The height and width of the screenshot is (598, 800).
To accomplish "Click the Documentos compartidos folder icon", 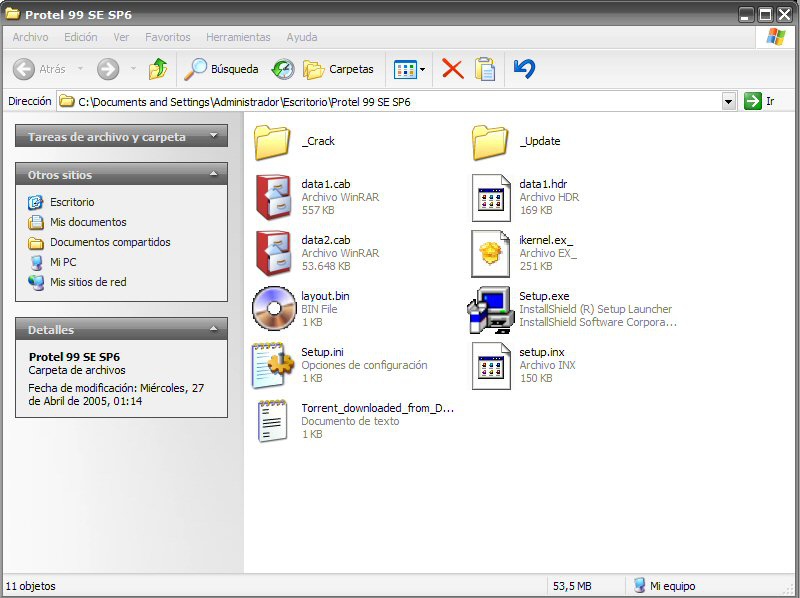I will (x=36, y=243).
